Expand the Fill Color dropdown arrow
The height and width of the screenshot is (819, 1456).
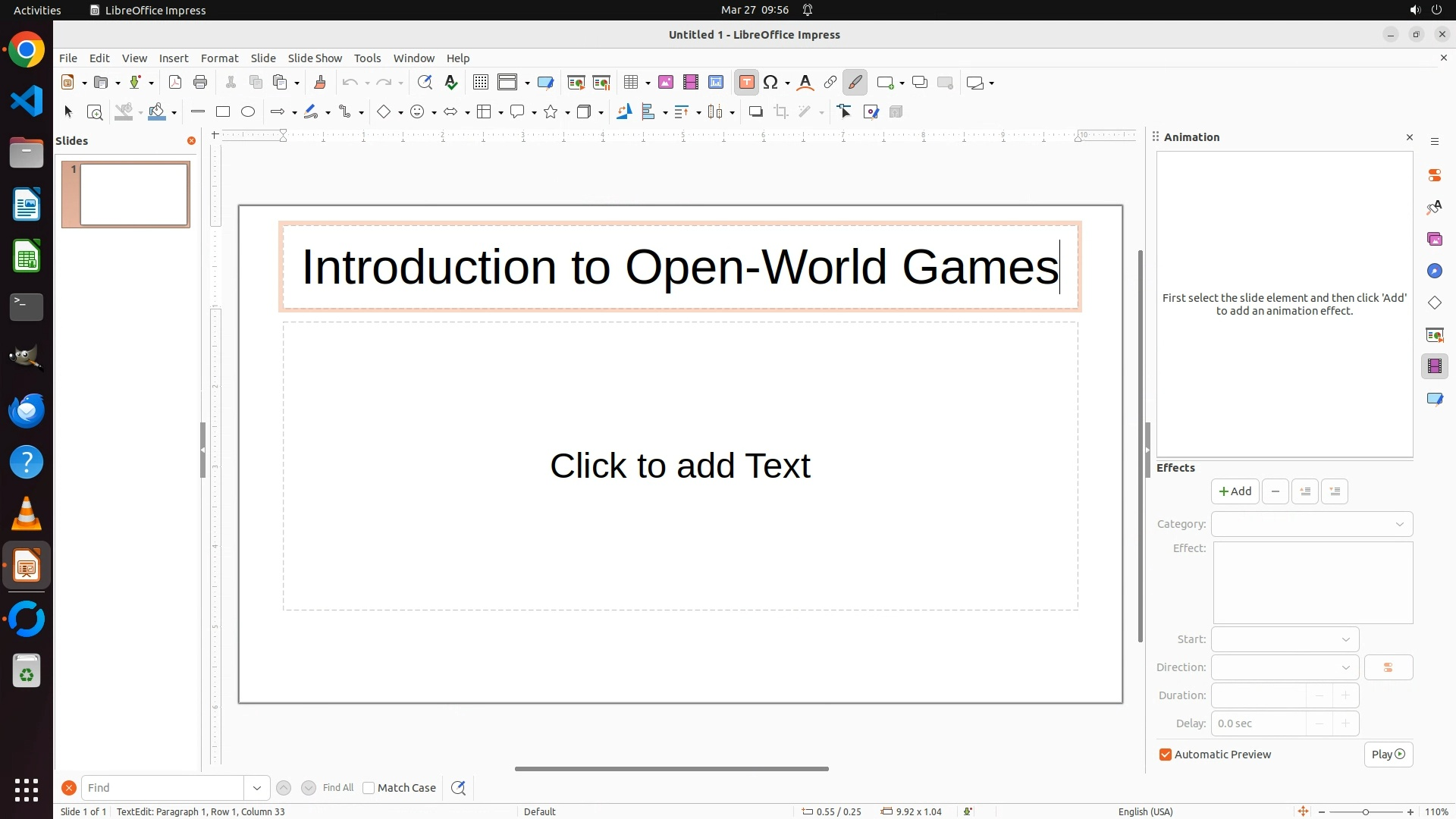tap(174, 113)
